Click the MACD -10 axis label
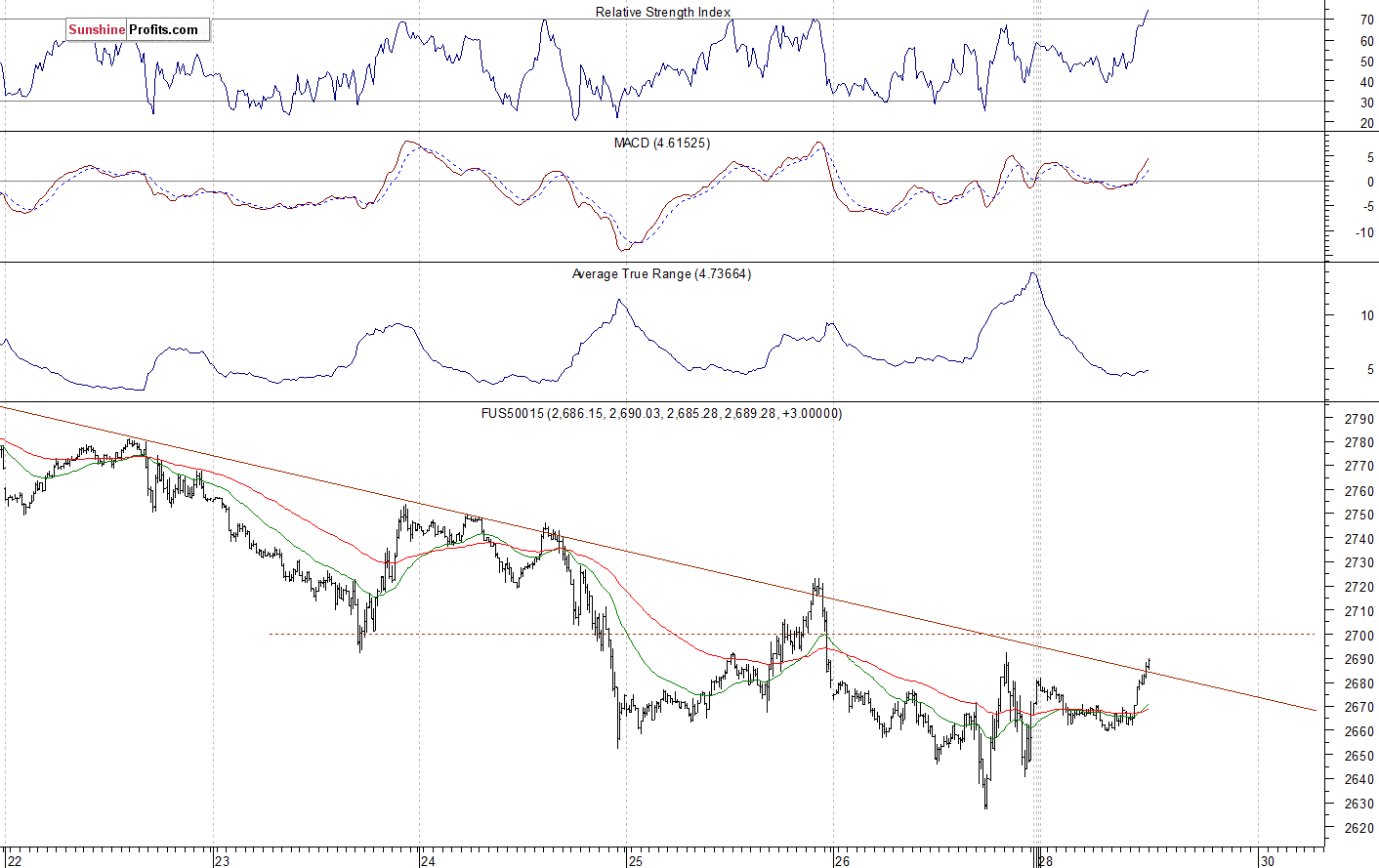Viewport: 1379px width, 868px height. [x=1364, y=232]
